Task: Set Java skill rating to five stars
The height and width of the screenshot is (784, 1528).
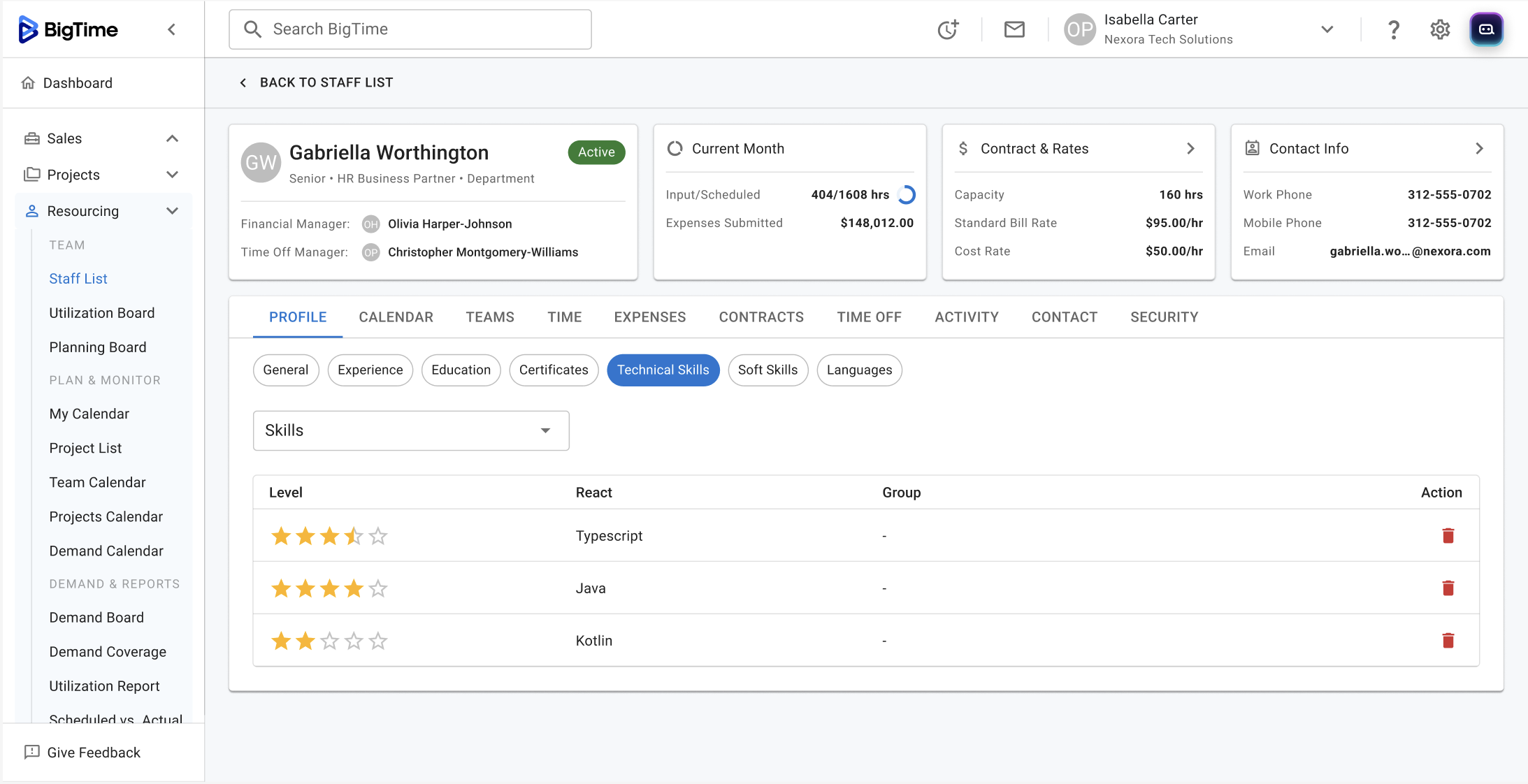Action: pos(378,589)
